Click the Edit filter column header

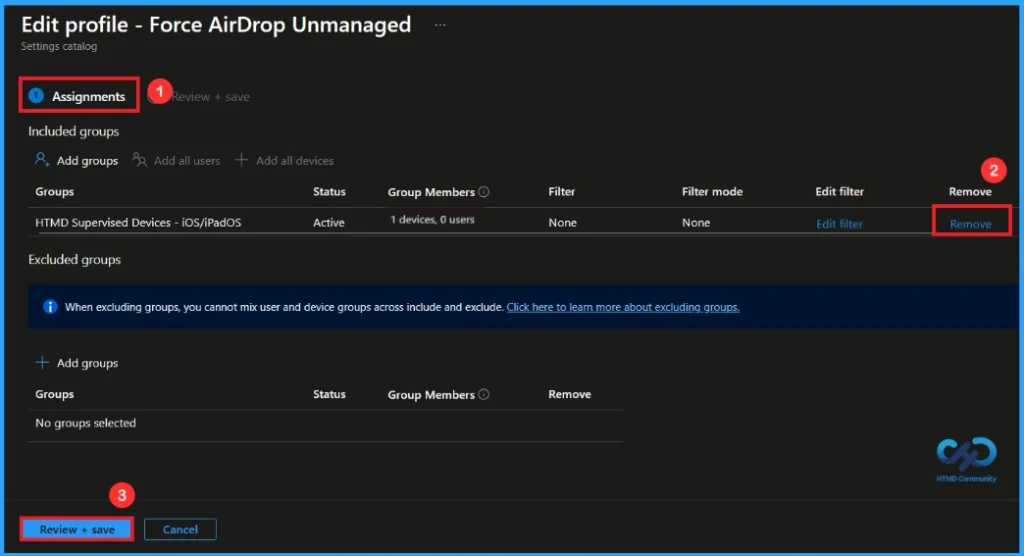pyautogui.click(x=839, y=191)
